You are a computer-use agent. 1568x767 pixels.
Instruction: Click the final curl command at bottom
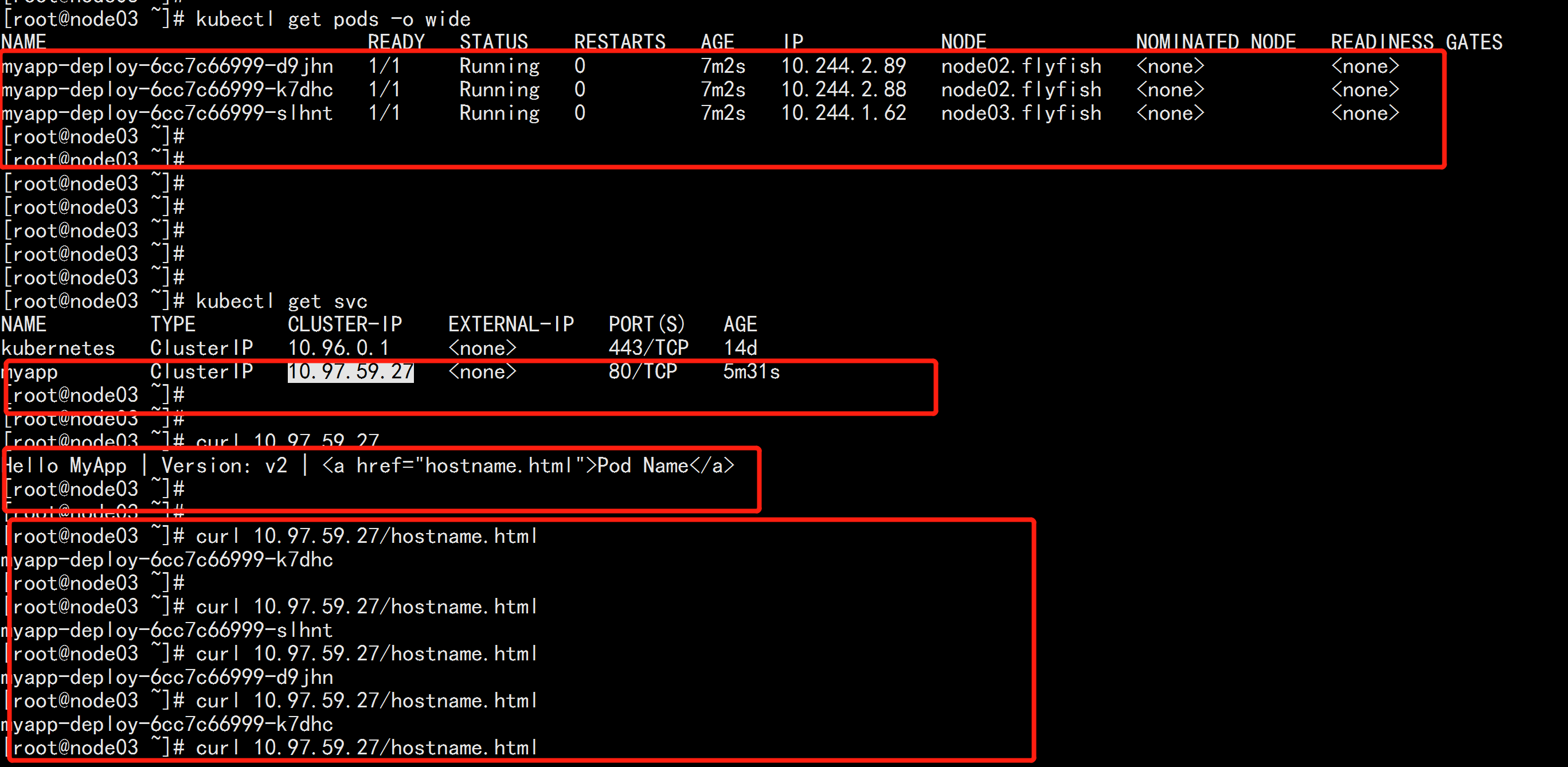click(x=367, y=748)
